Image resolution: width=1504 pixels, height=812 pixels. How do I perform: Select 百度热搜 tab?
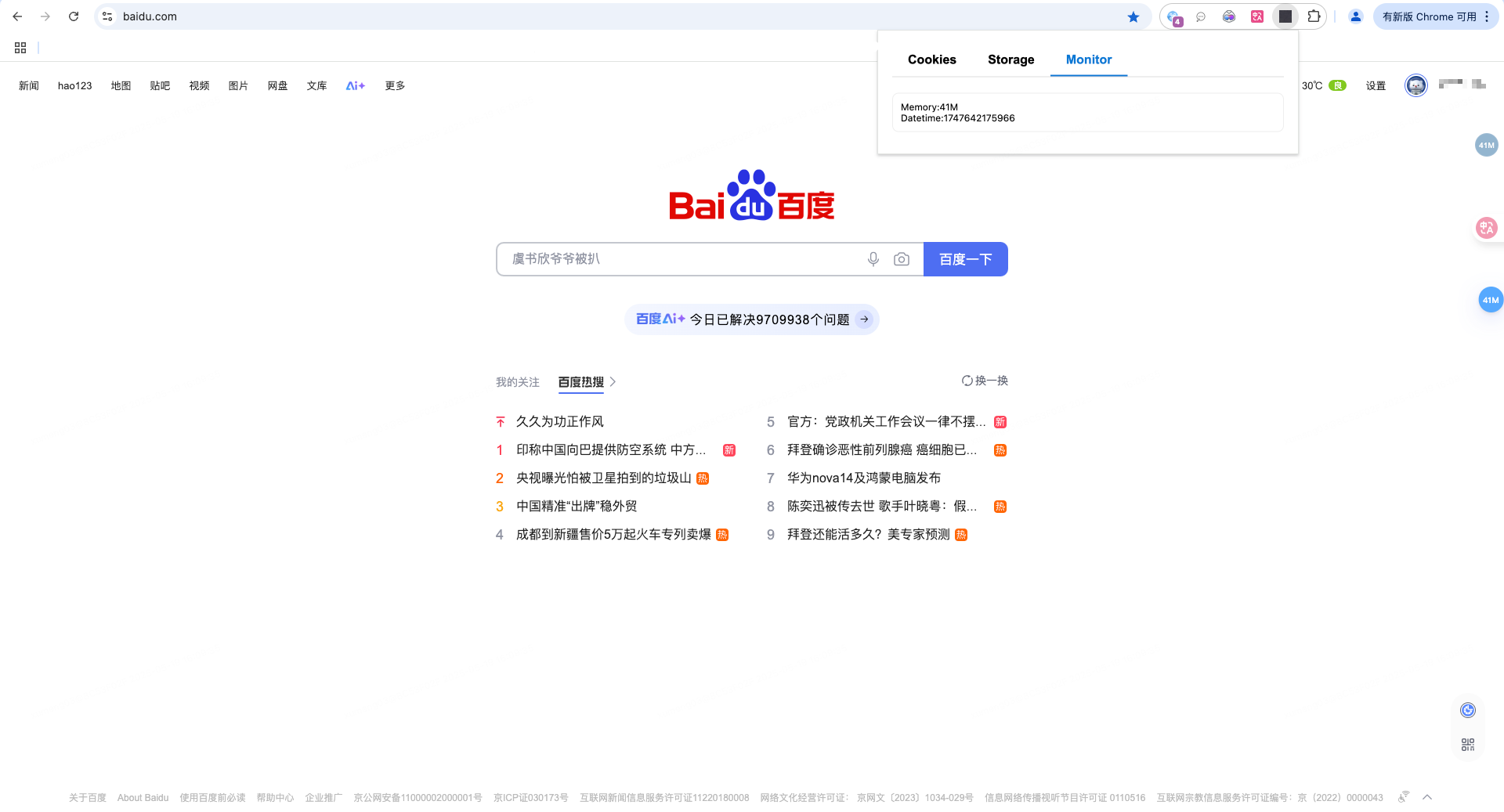(x=580, y=382)
